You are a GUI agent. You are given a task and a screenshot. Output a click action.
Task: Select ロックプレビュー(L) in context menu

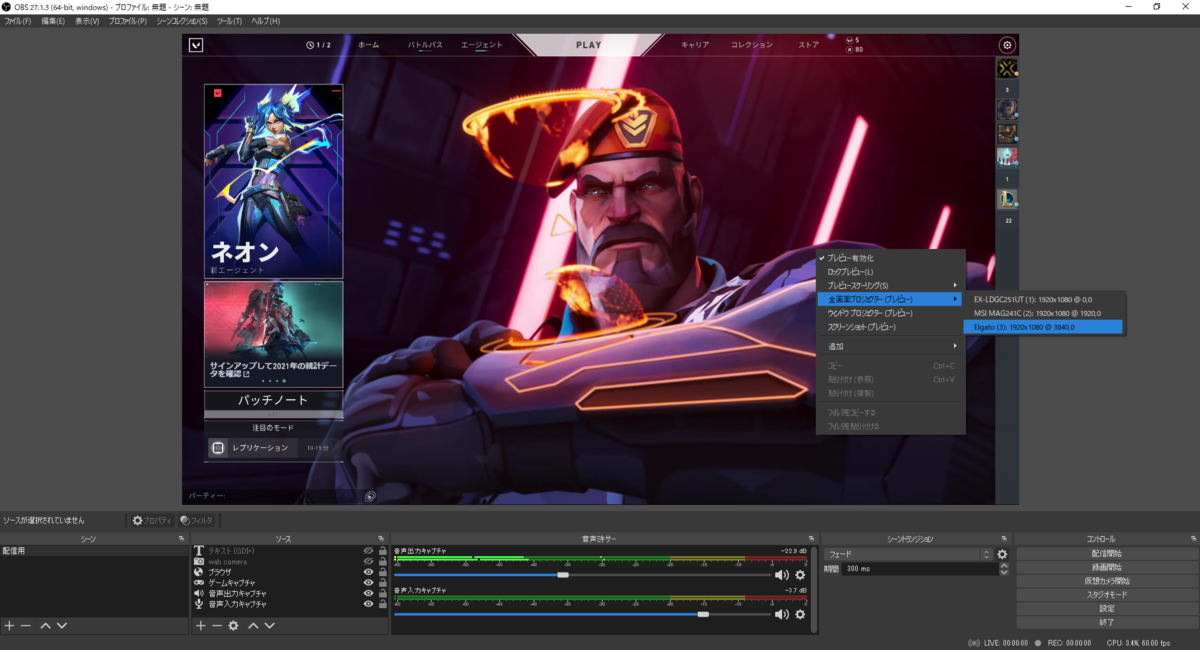tap(890, 272)
